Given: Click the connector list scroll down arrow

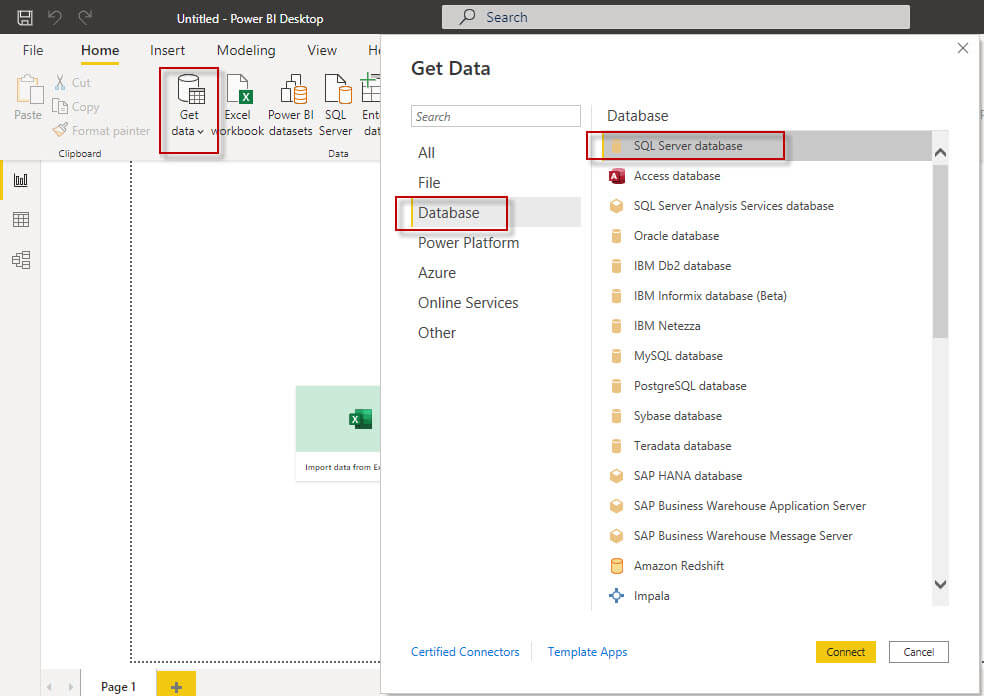Looking at the screenshot, I should point(940,584).
